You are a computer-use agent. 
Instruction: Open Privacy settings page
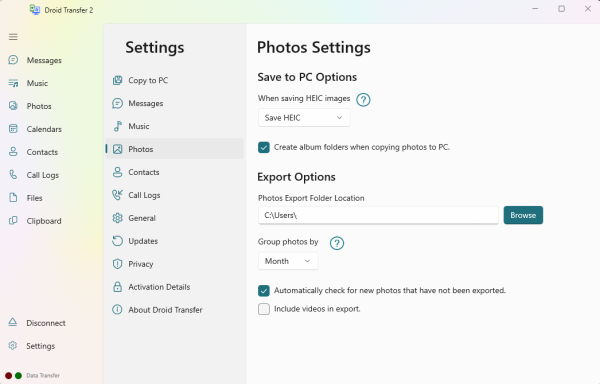(174, 264)
